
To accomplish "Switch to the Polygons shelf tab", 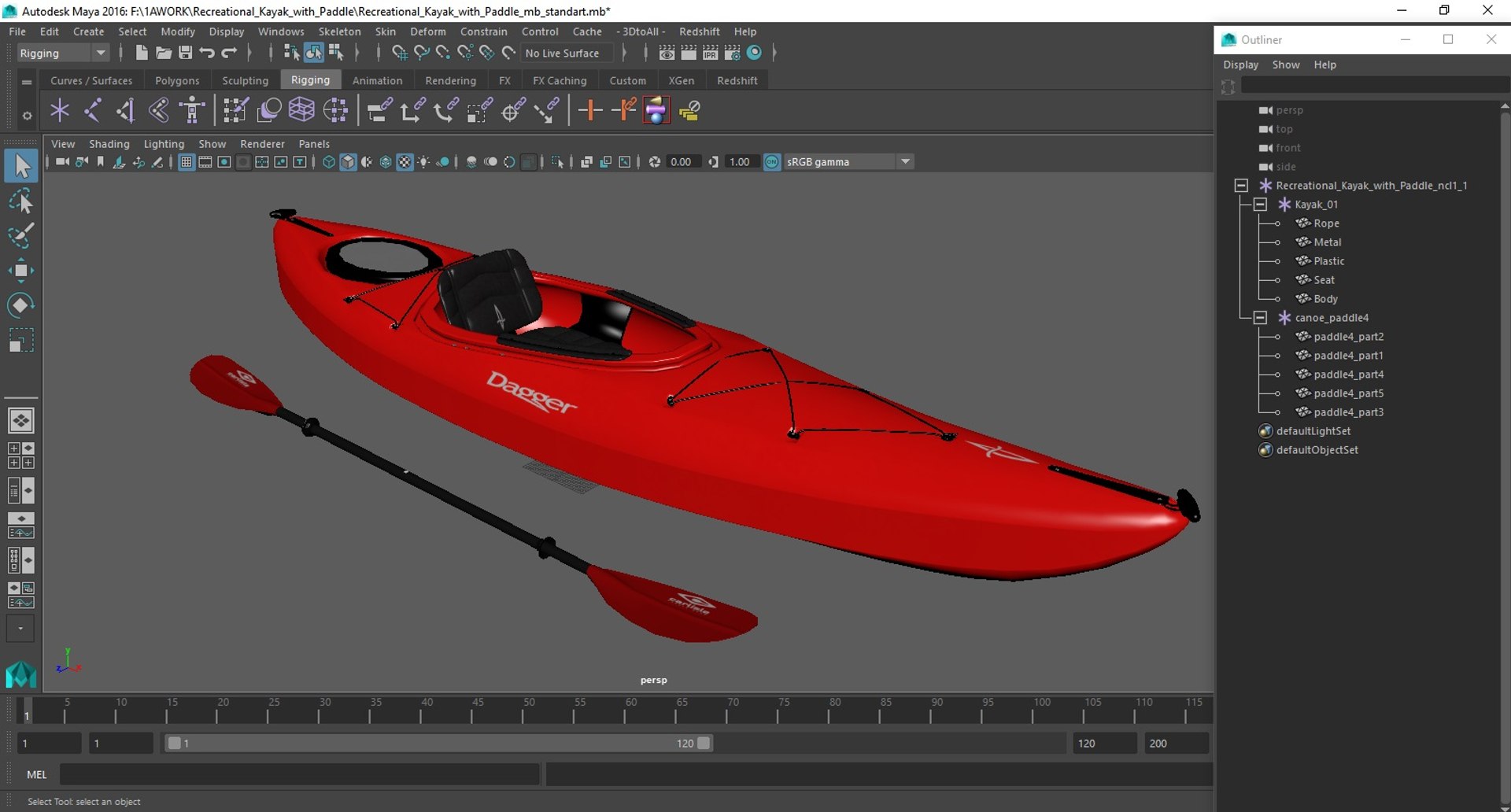I will [x=177, y=80].
